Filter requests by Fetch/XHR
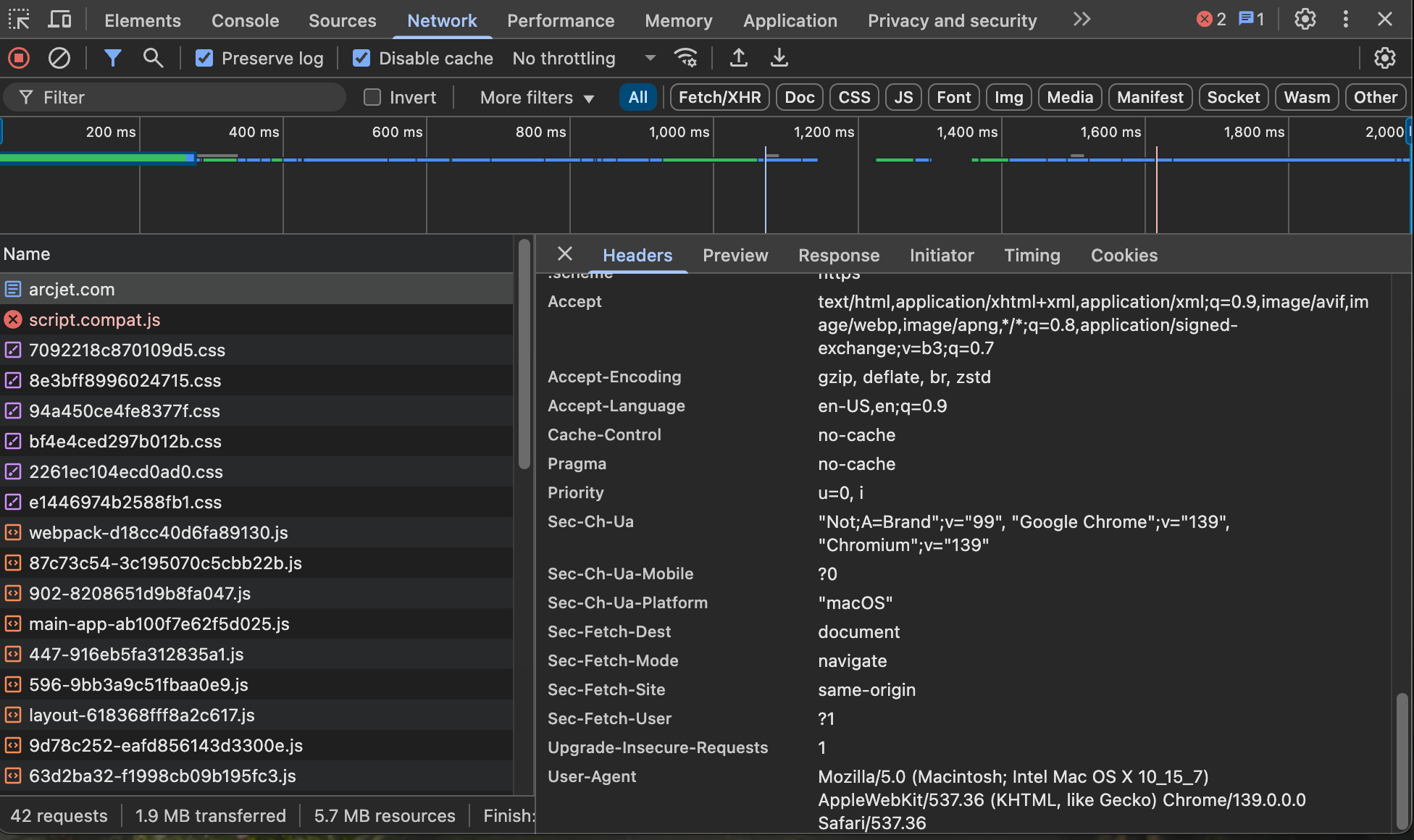 click(x=719, y=98)
